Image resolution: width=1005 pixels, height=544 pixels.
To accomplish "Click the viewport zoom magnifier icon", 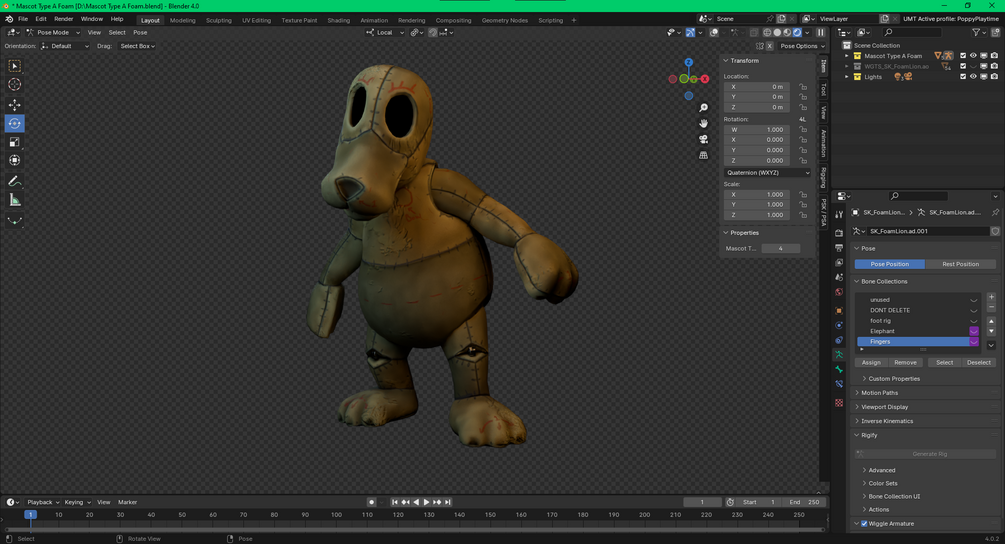I will 704,107.
